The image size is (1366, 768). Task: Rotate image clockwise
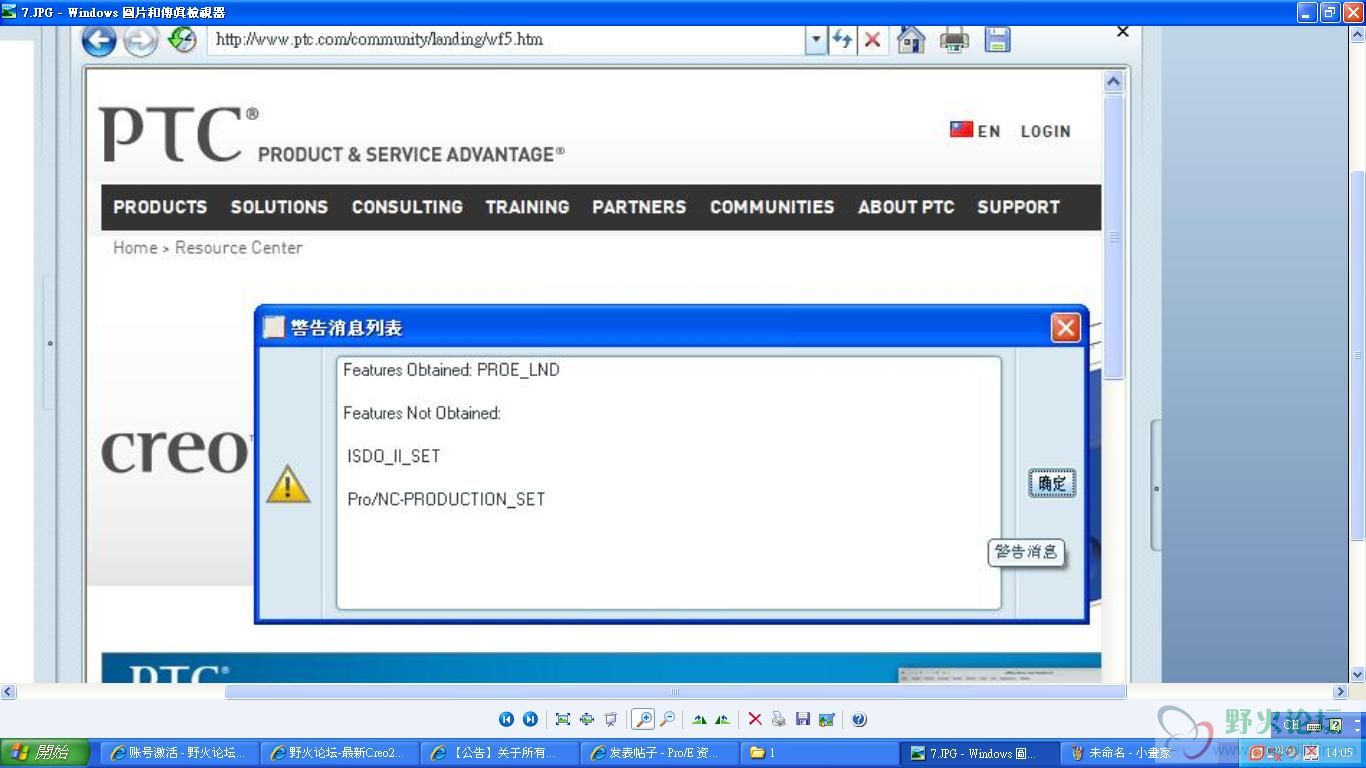tap(699, 719)
